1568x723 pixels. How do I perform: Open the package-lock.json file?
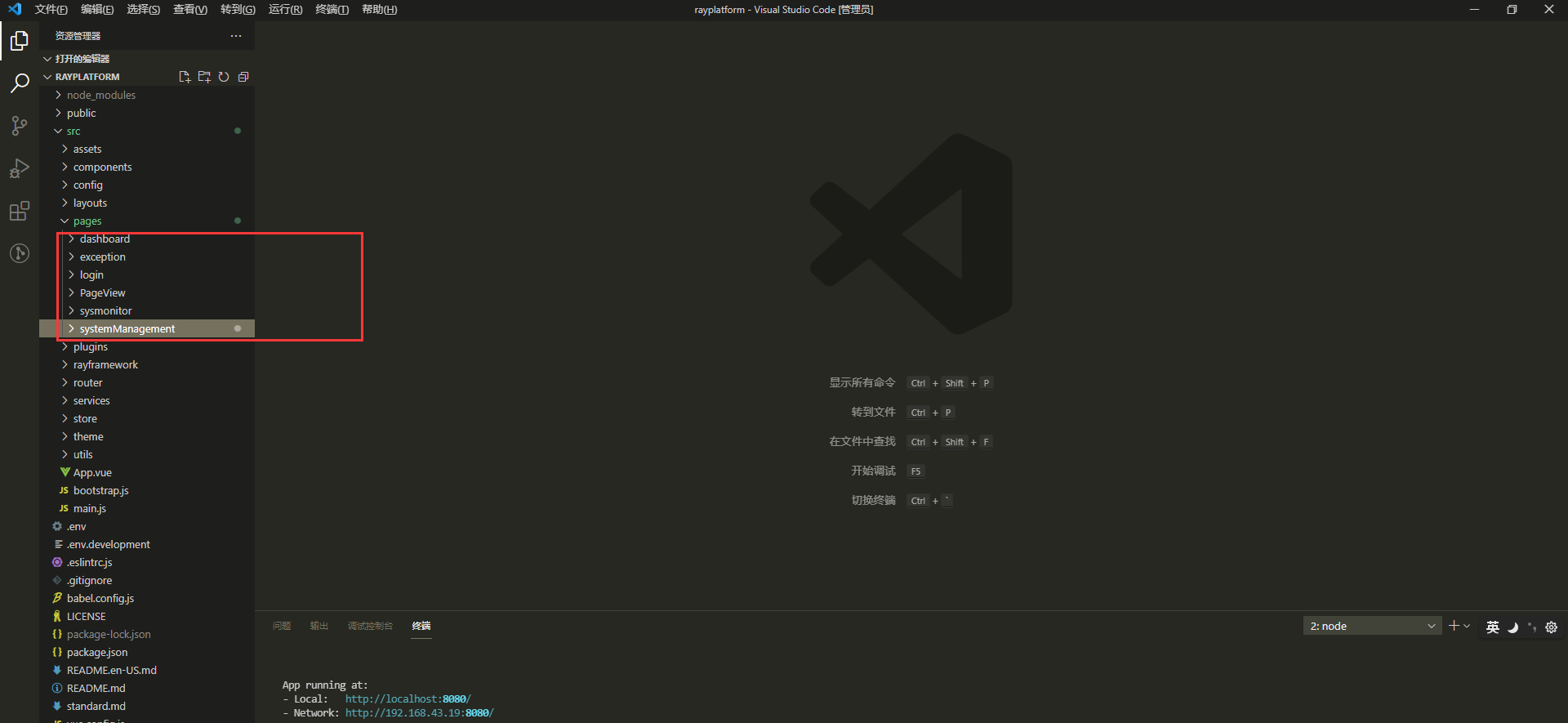(x=147, y=634)
